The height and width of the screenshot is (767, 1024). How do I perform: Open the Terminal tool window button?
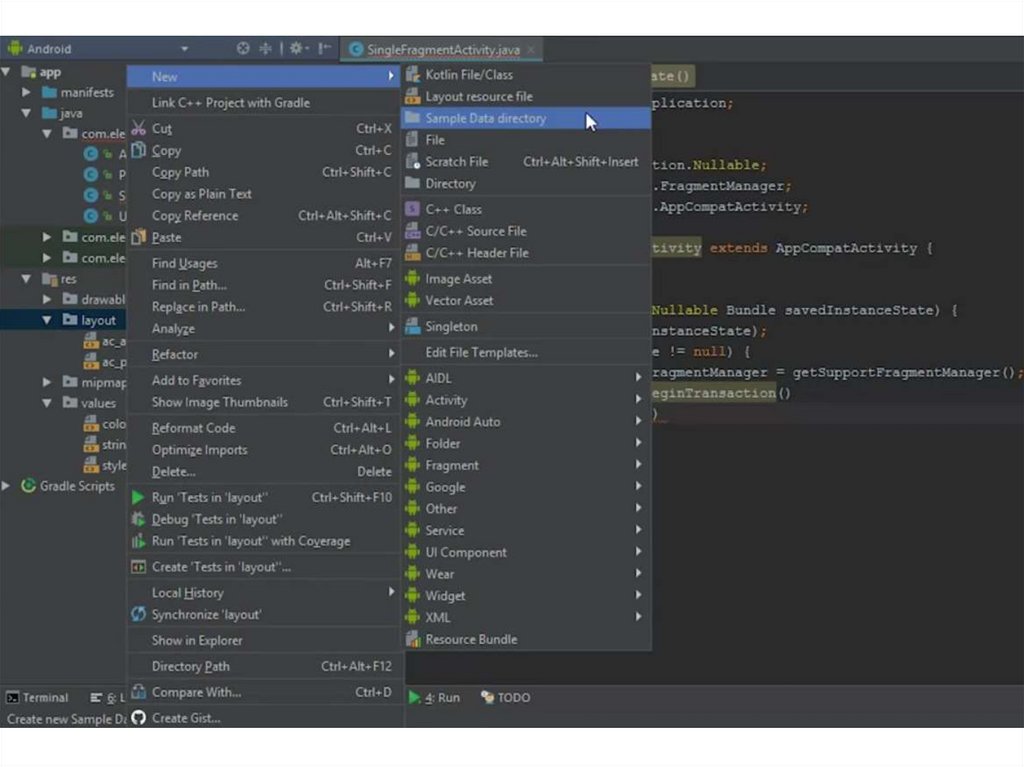click(38, 698)
